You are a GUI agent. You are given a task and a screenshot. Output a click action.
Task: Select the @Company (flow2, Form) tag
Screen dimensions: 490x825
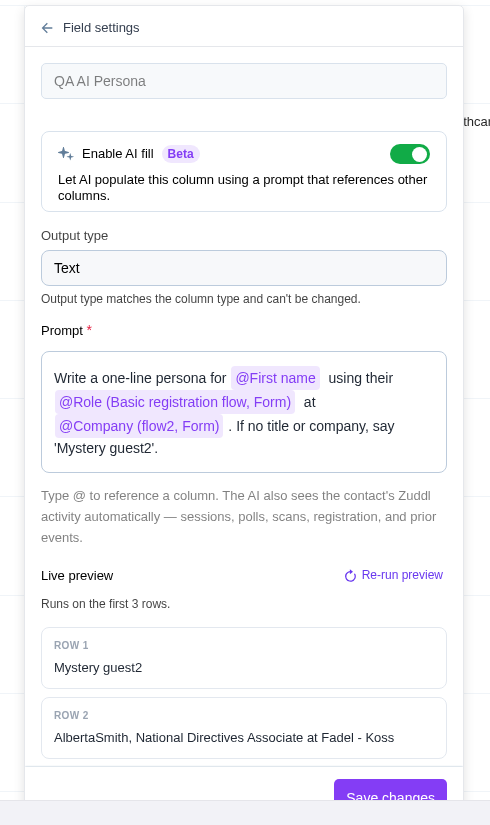tap(139, 426)
